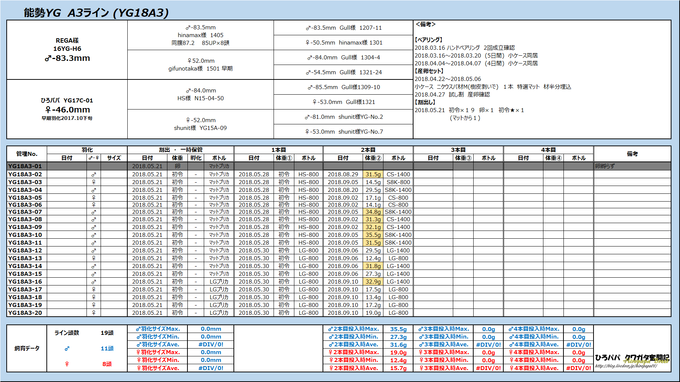Click the ♀-53.0mm Gull様1321 cell
680x382 pixels.
[343, 102]
